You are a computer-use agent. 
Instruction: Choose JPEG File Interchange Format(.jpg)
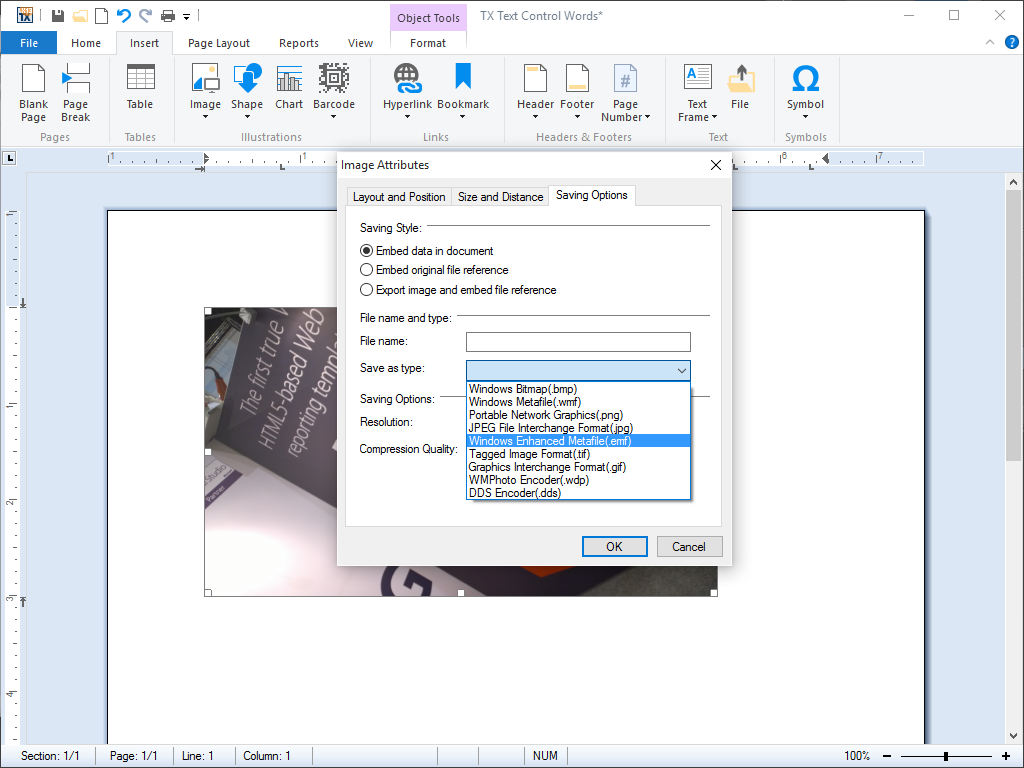tap(550, 428)
